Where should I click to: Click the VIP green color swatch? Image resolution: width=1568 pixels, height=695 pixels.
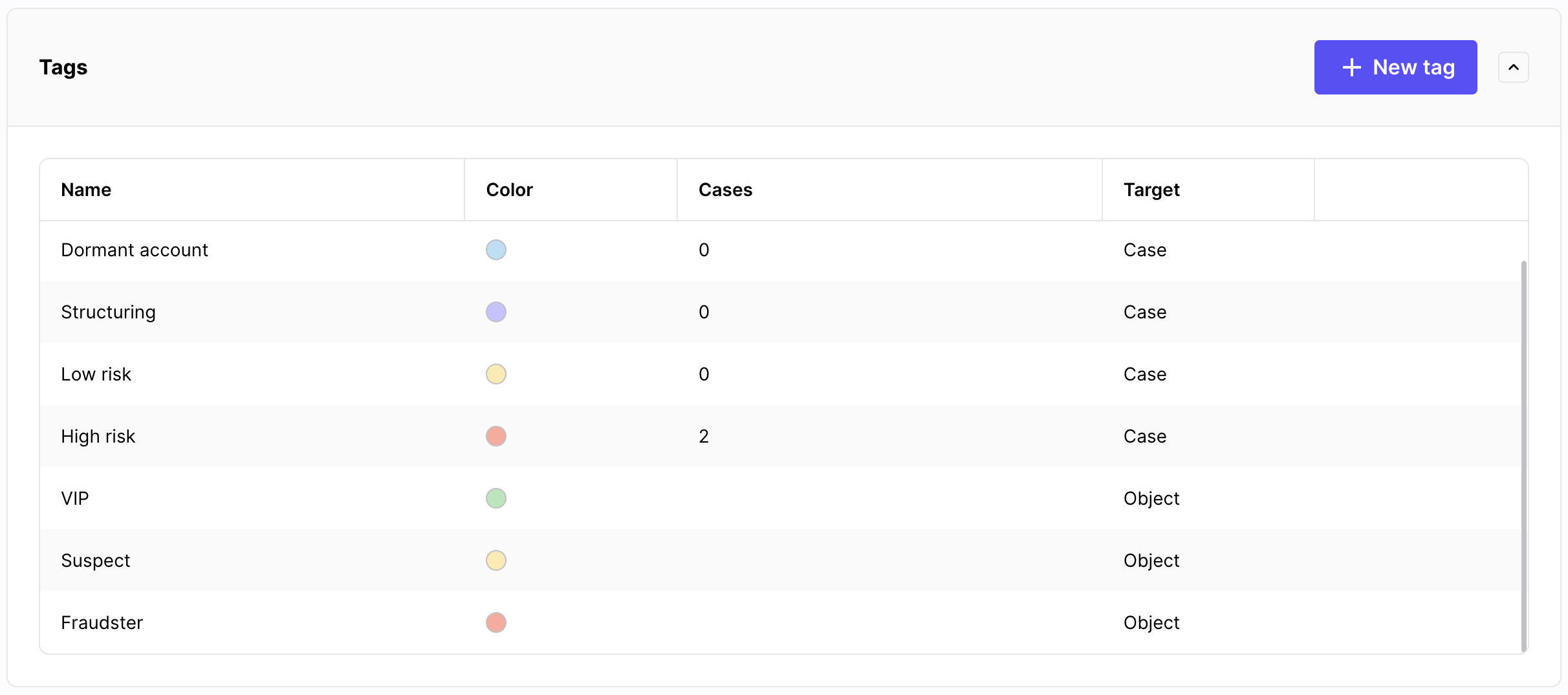point(496,498)
